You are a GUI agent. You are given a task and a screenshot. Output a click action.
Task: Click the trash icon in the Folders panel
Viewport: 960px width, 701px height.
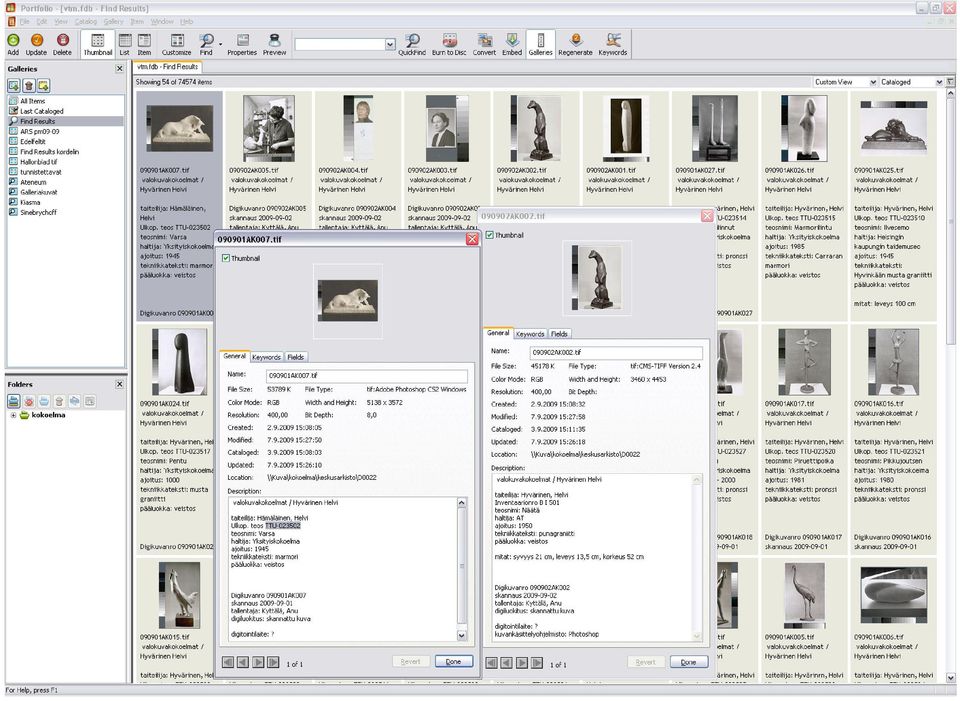click(59, 402)
